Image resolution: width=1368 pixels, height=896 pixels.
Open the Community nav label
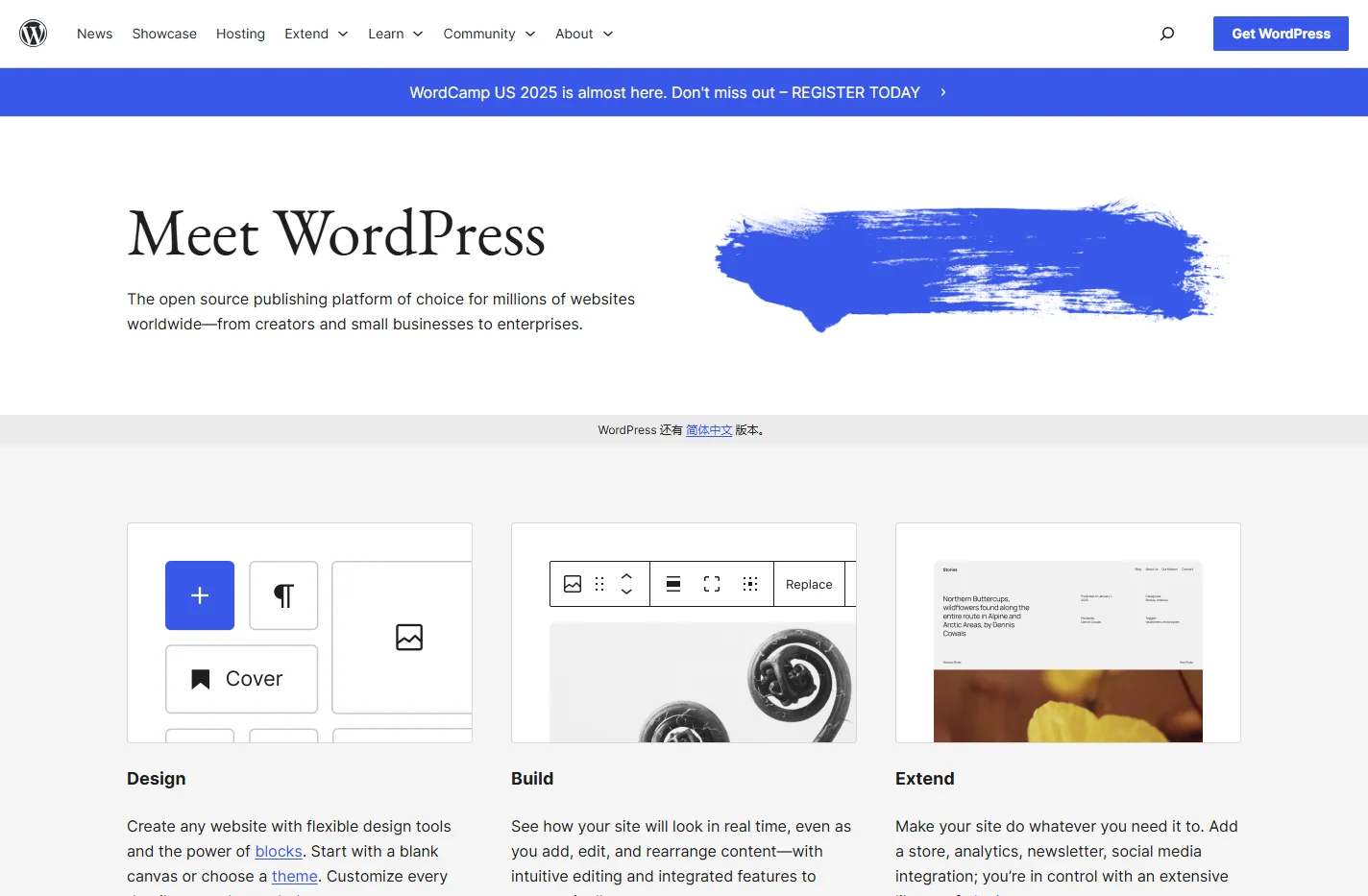[479, 34]
